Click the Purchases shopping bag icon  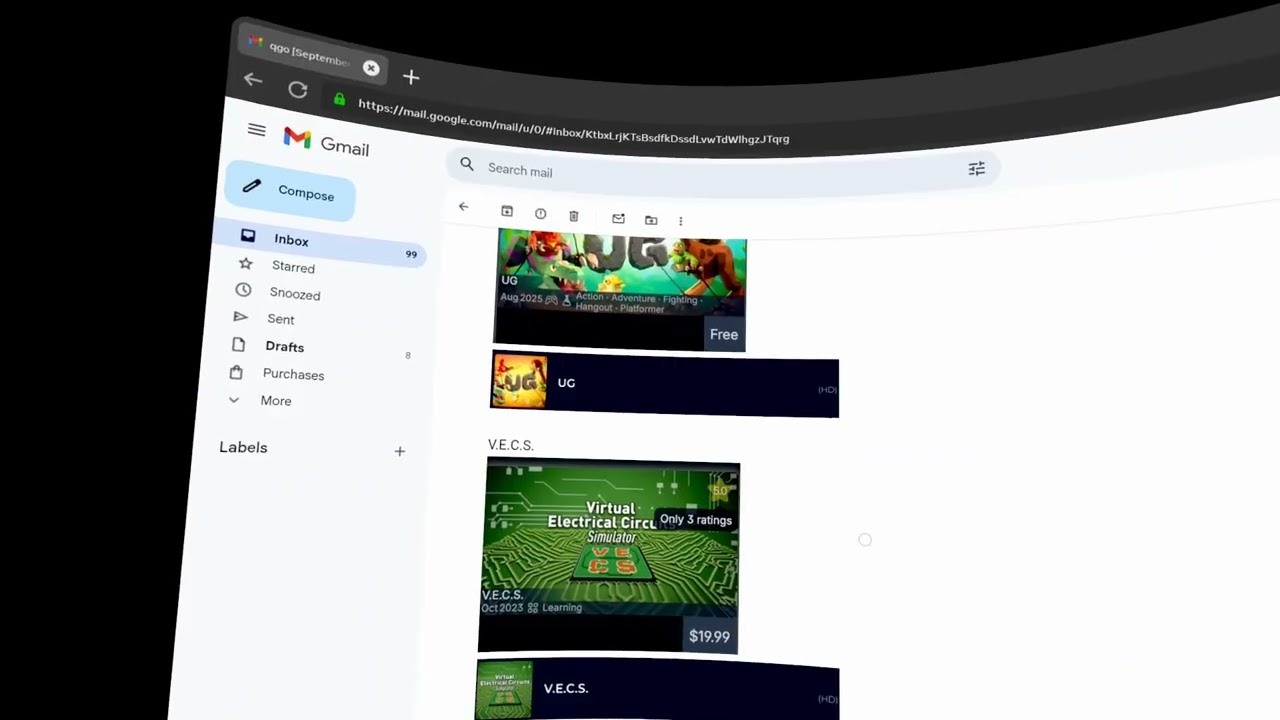coord(236,372)
